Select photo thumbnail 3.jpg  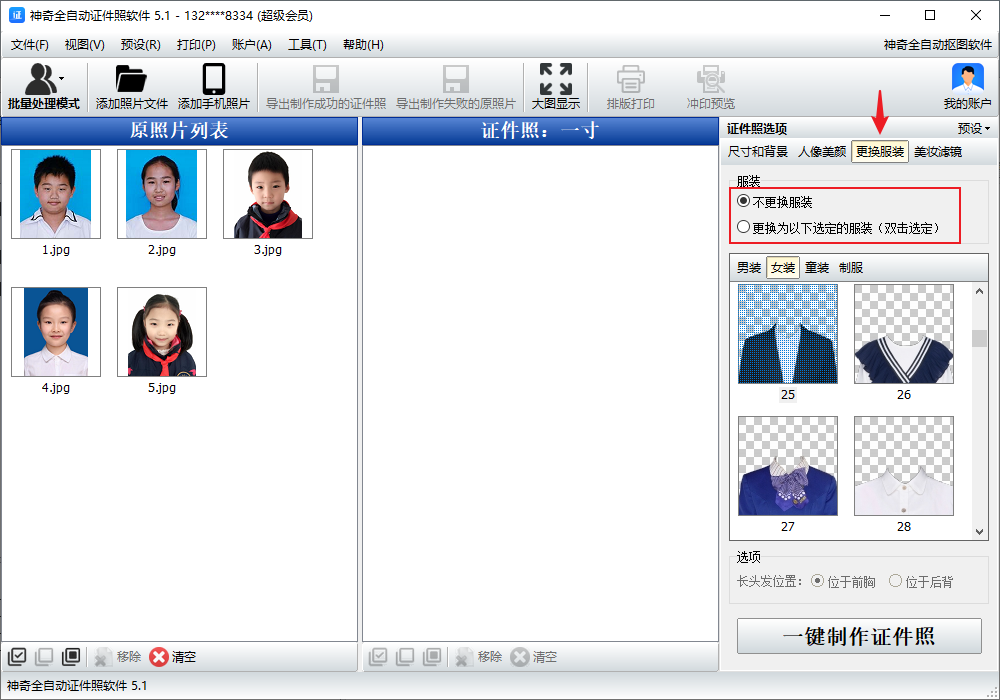click(268, 194)
